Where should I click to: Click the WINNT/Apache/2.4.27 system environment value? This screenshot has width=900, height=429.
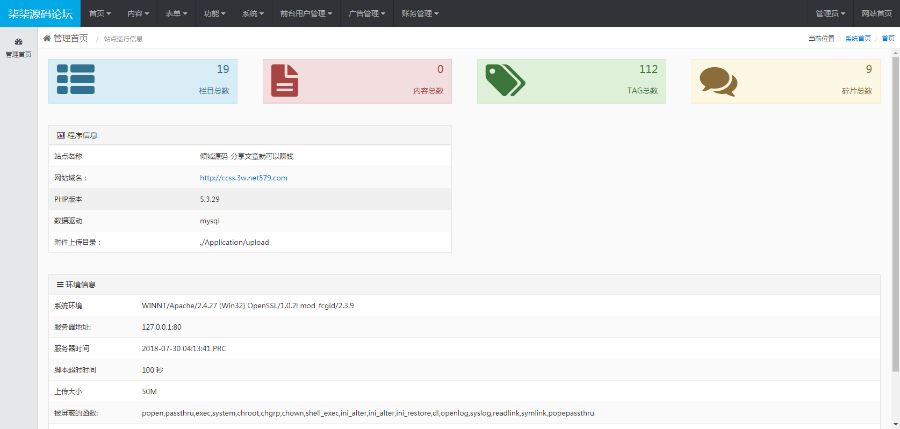pyautogui.click(x=248, y=306)
